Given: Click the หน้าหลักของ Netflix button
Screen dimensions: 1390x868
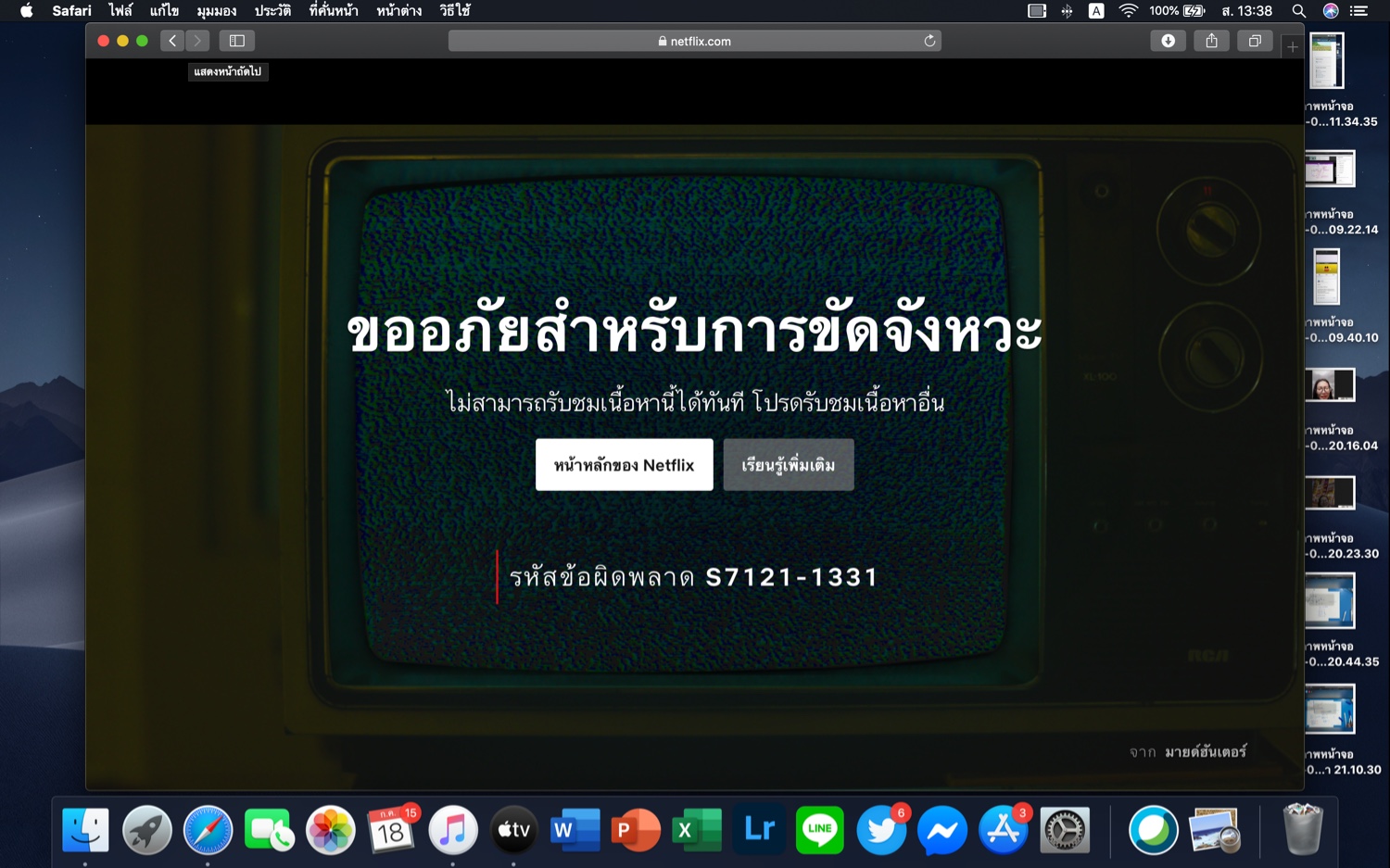Looking at the screenshot, I should pyautogui.click(x=625, y=465).
